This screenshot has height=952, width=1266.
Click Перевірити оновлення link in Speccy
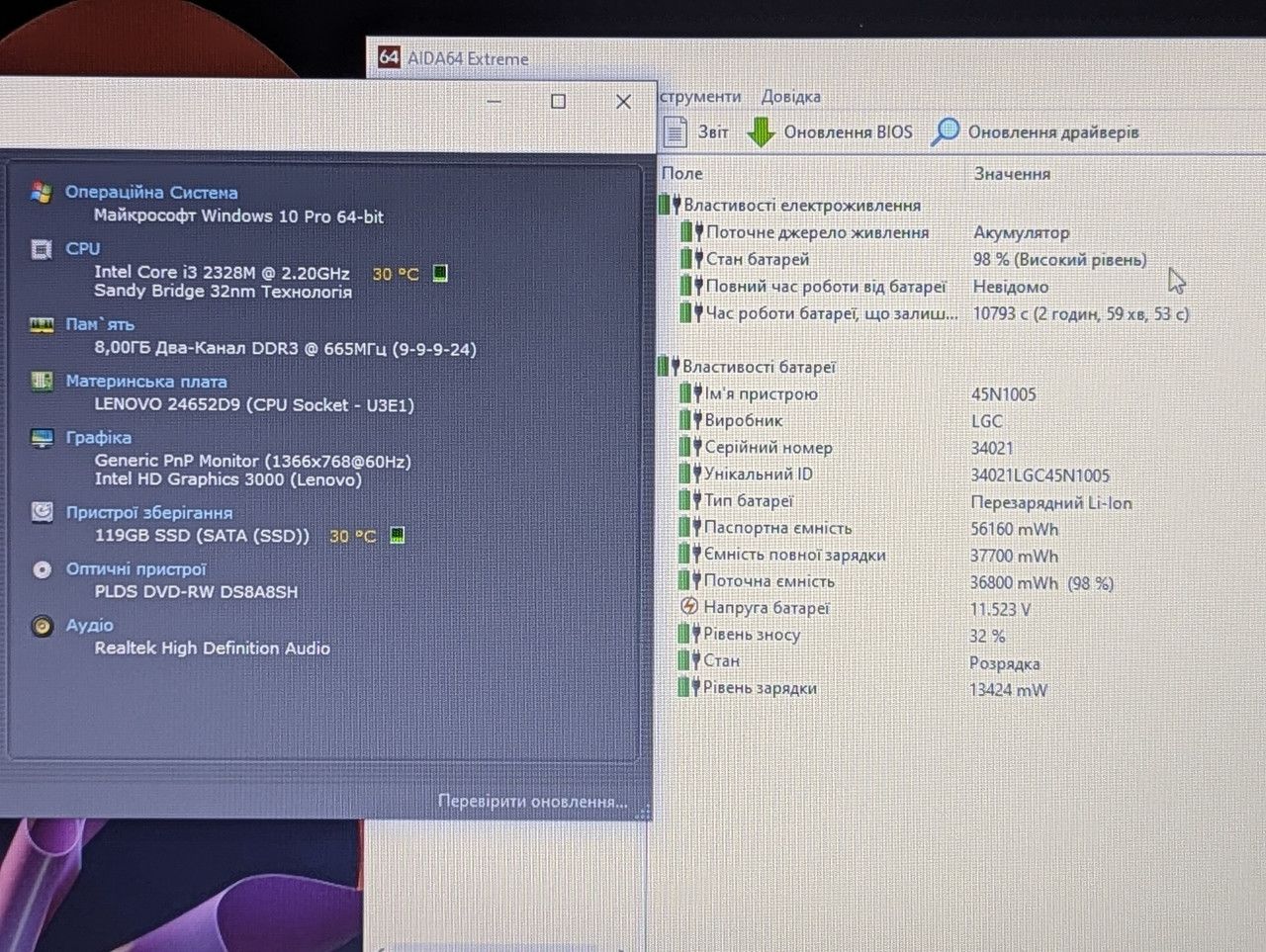533,802
